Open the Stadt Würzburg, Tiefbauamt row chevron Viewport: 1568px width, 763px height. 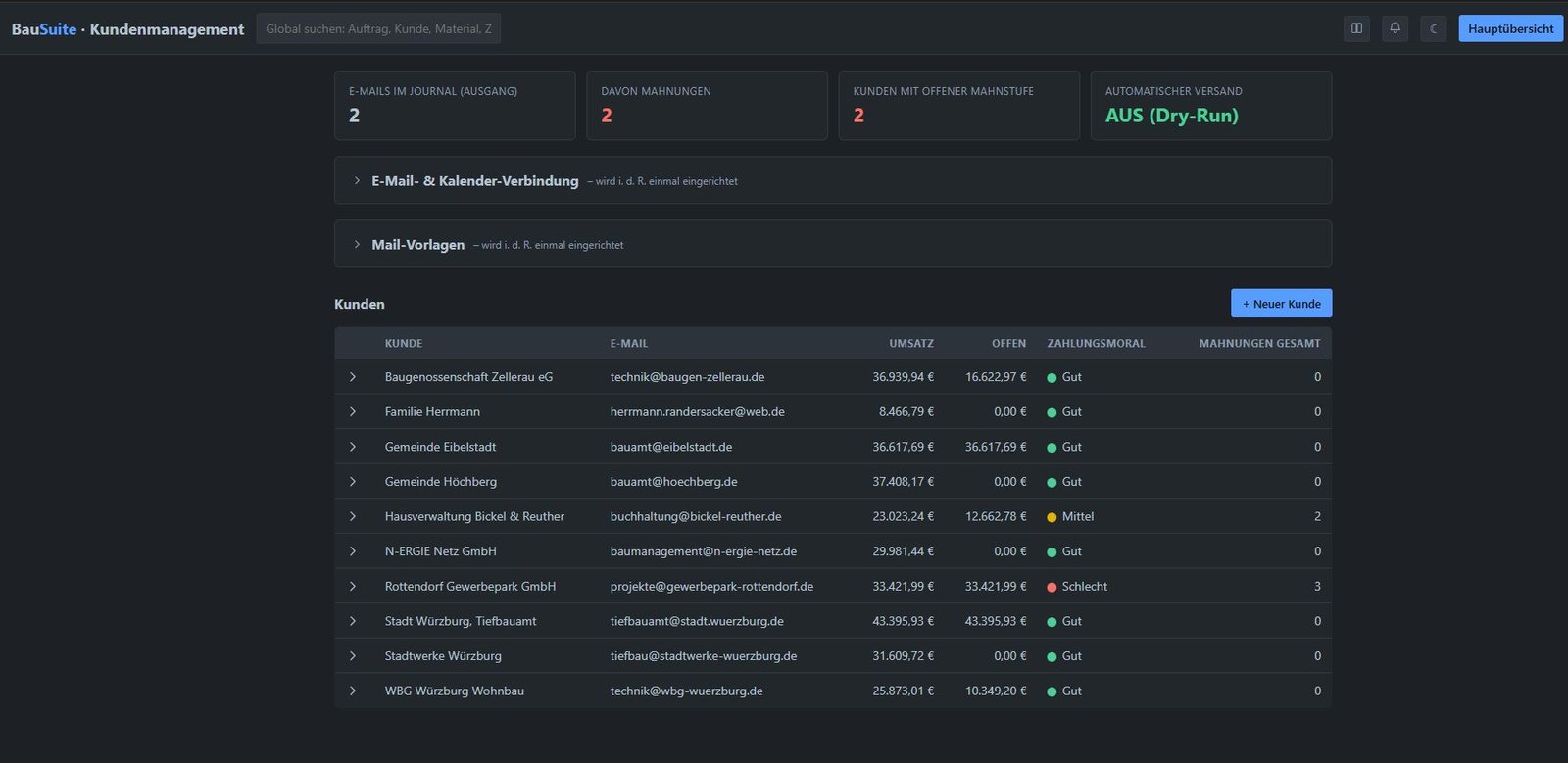pos(353,621)
